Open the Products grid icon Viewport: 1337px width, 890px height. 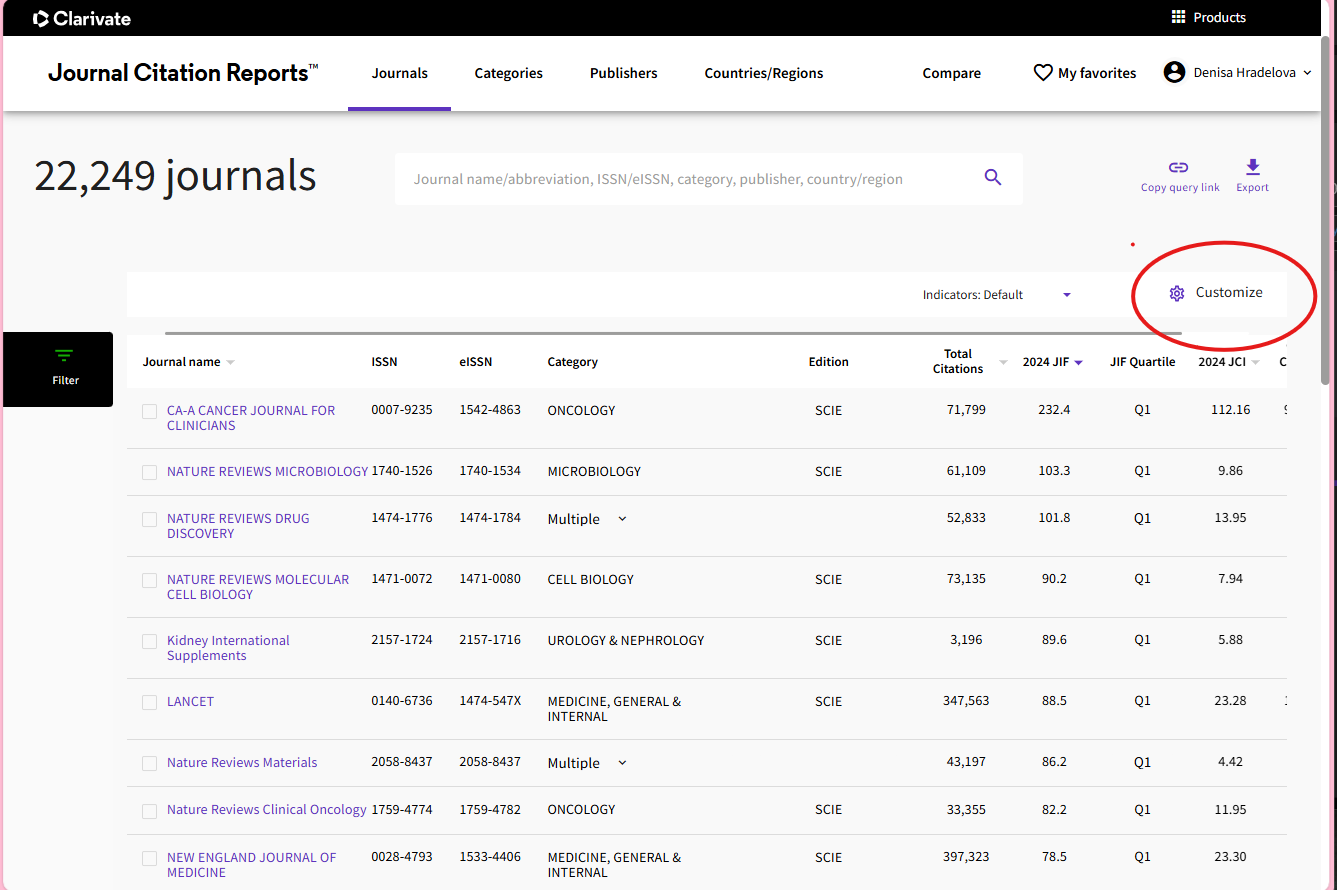1178,17
